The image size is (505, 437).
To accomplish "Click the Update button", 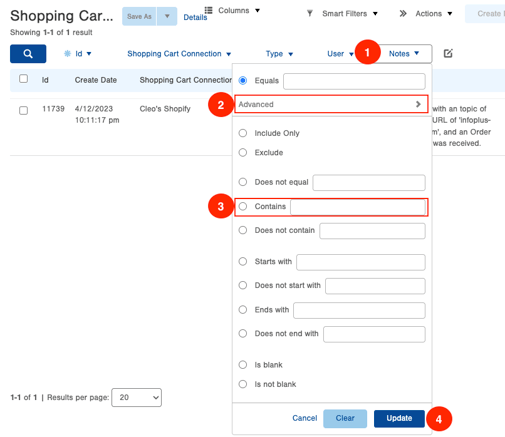I will point(399,418).
